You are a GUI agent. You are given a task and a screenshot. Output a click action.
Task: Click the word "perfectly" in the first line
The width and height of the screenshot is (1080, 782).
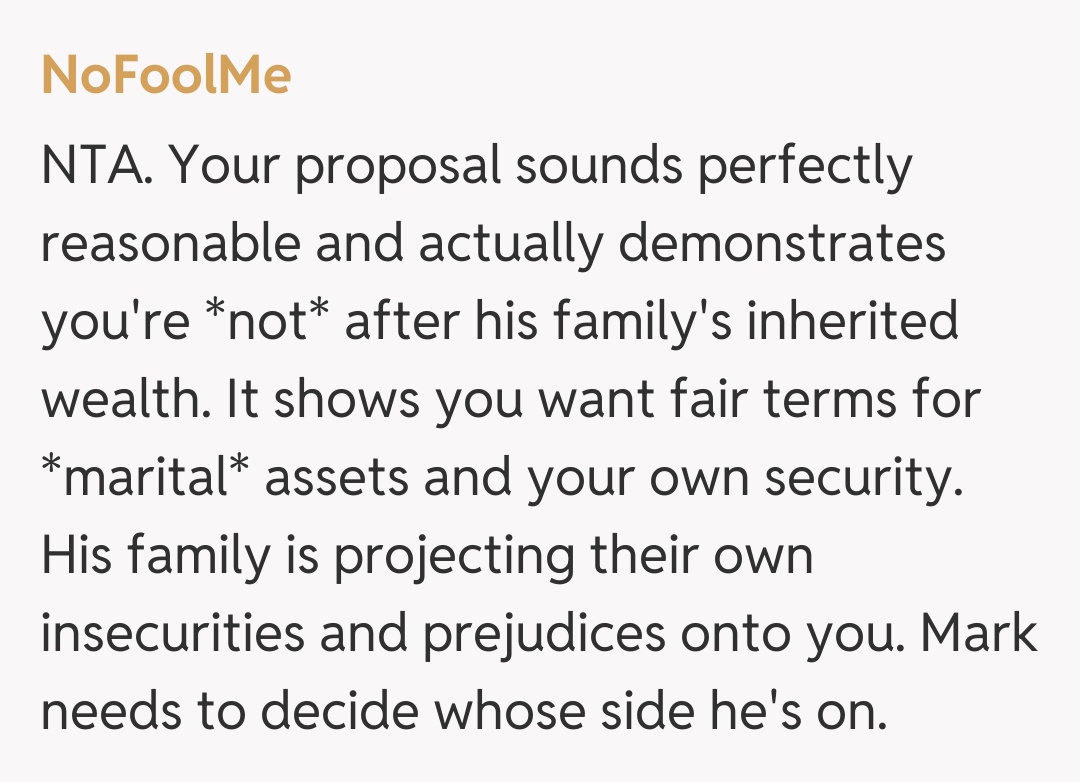pos(805,169)
